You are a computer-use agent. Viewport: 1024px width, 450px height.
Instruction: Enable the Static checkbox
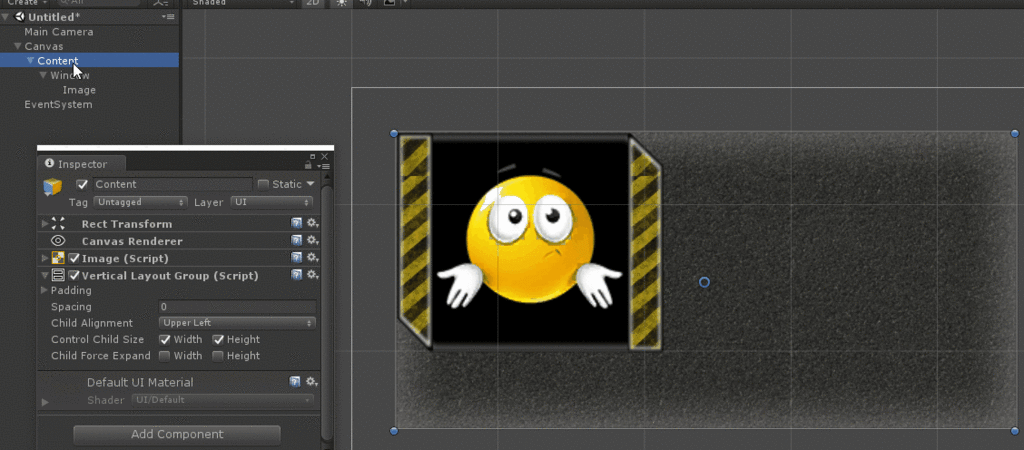(263, 184)
